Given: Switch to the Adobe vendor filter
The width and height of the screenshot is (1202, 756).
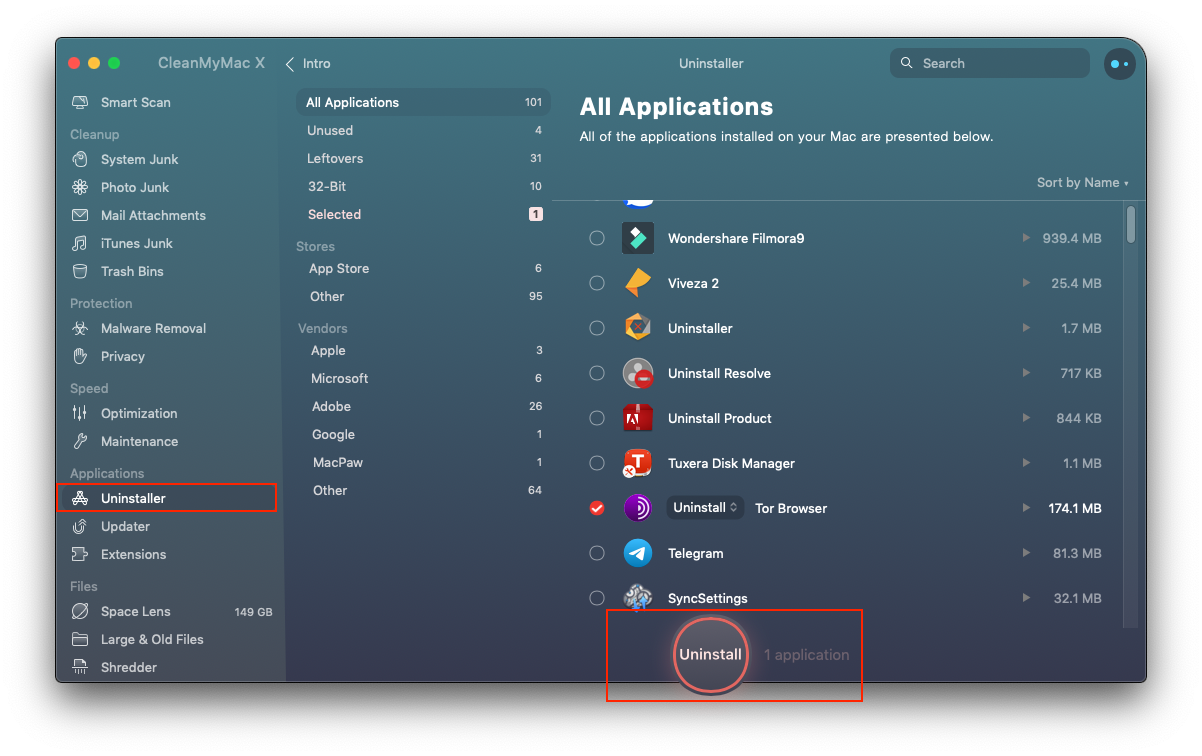Looking at the screenshot, I should tap(331, 407).
